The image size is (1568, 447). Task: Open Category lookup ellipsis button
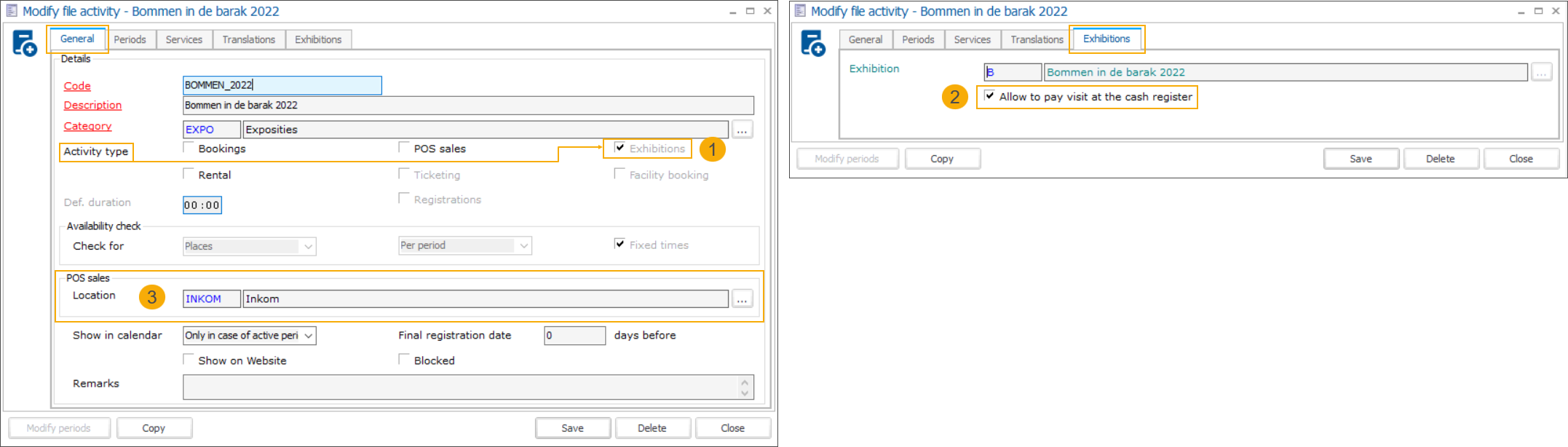click(x=742, y=130)
